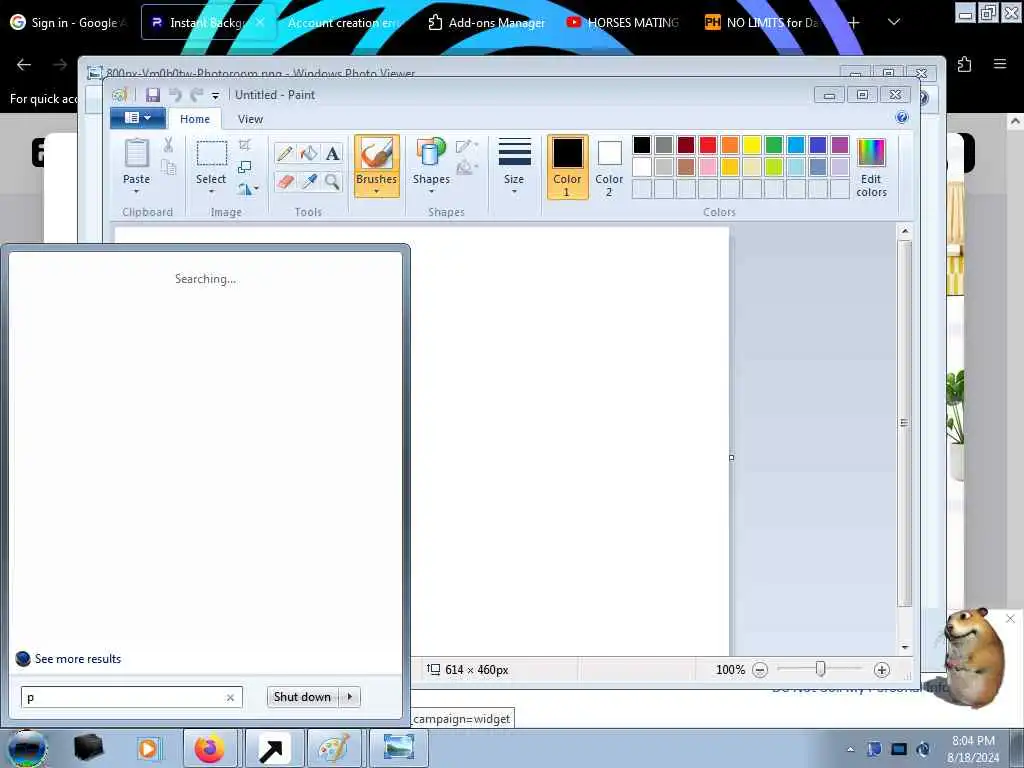Open the Paste dropdown arrow
1024x768 pixels.
click(136, 192)
